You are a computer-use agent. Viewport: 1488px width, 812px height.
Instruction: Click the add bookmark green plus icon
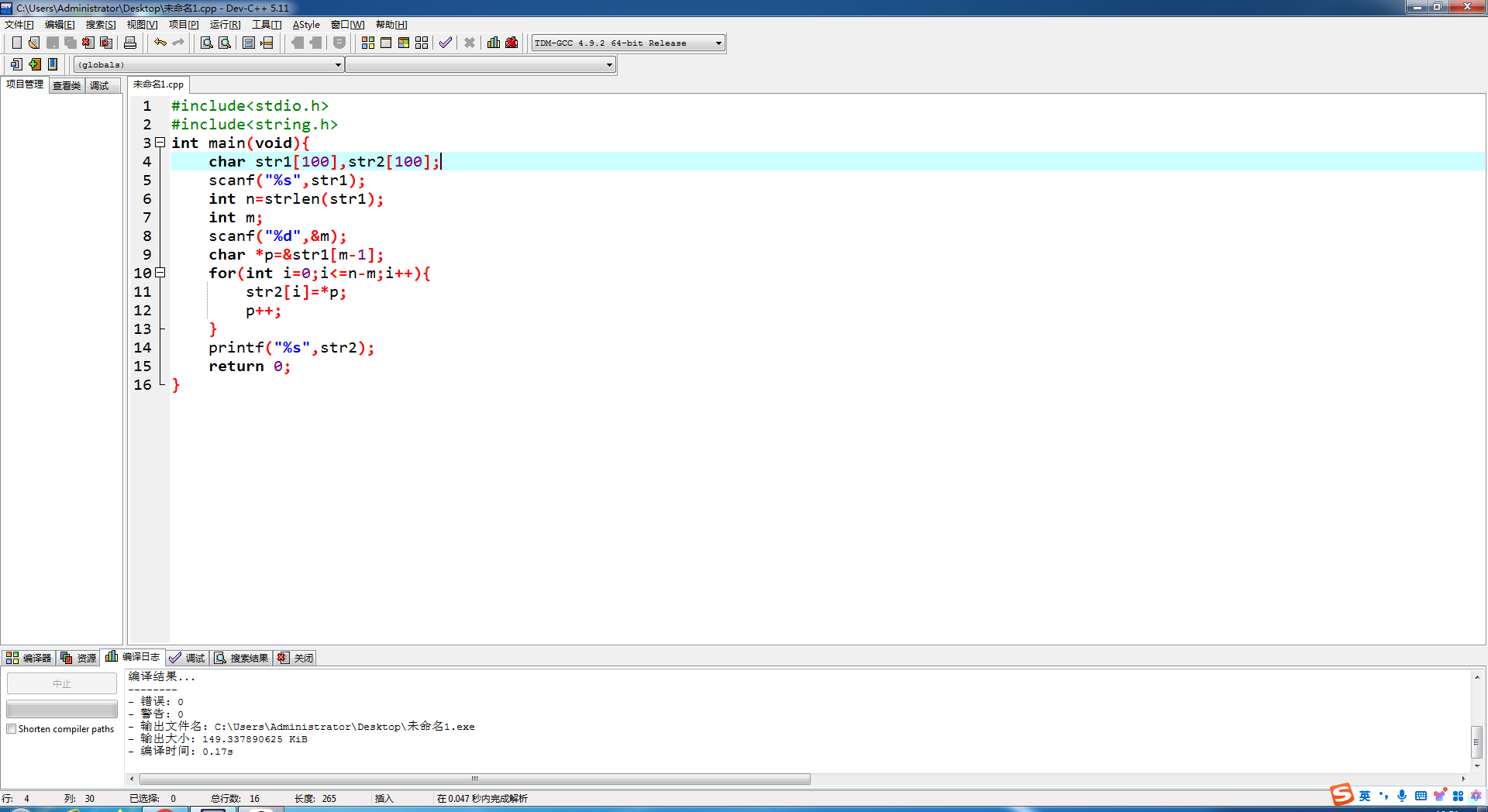click(x=35, y=64)
